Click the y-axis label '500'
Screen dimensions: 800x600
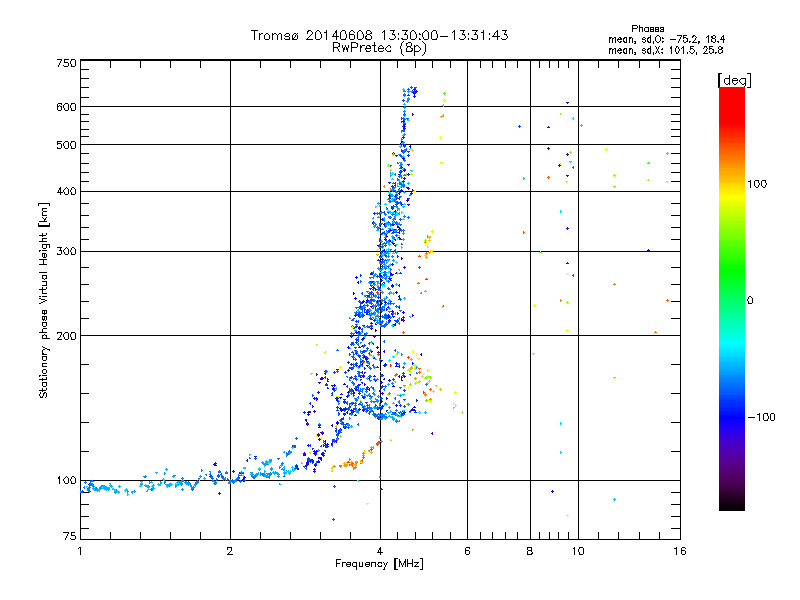66,145
